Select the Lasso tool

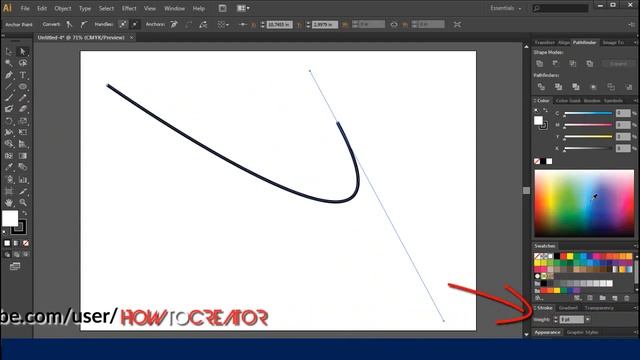tap(23, 63)
